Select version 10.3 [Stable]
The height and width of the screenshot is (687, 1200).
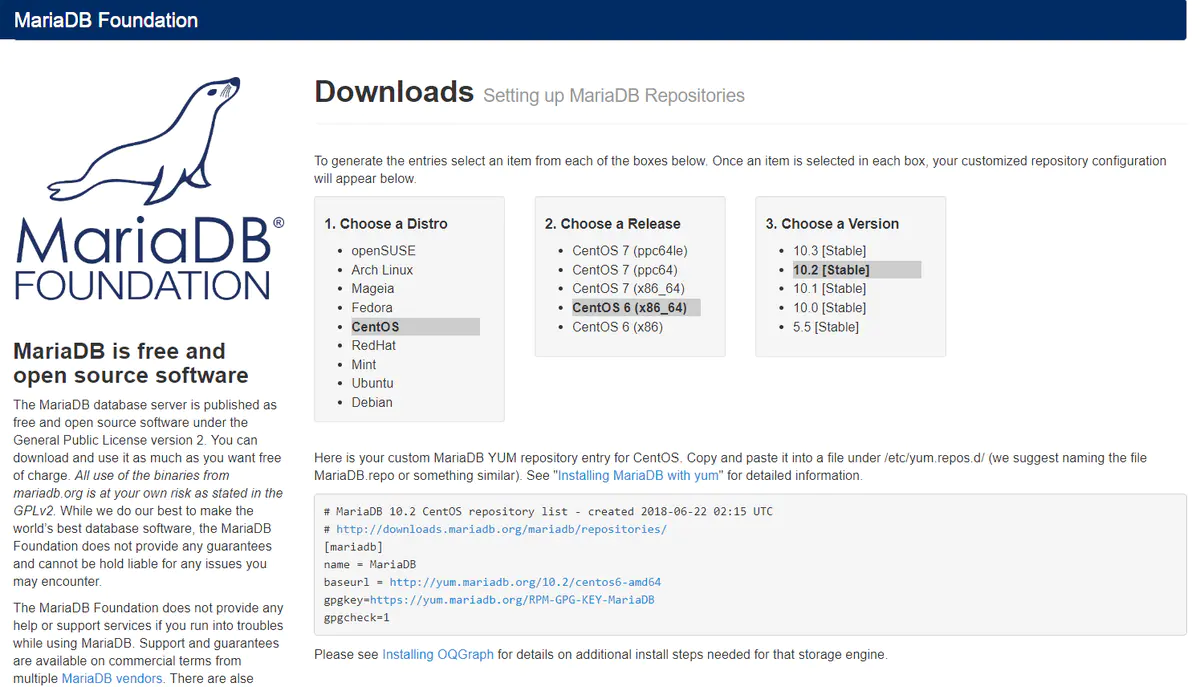pyautogui.click(x=830, y=251)
